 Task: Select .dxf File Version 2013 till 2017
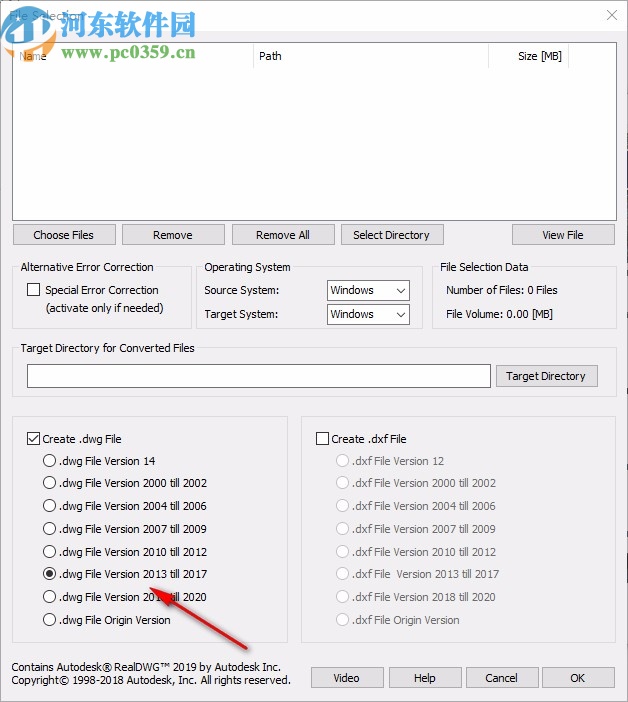(342, 574)
